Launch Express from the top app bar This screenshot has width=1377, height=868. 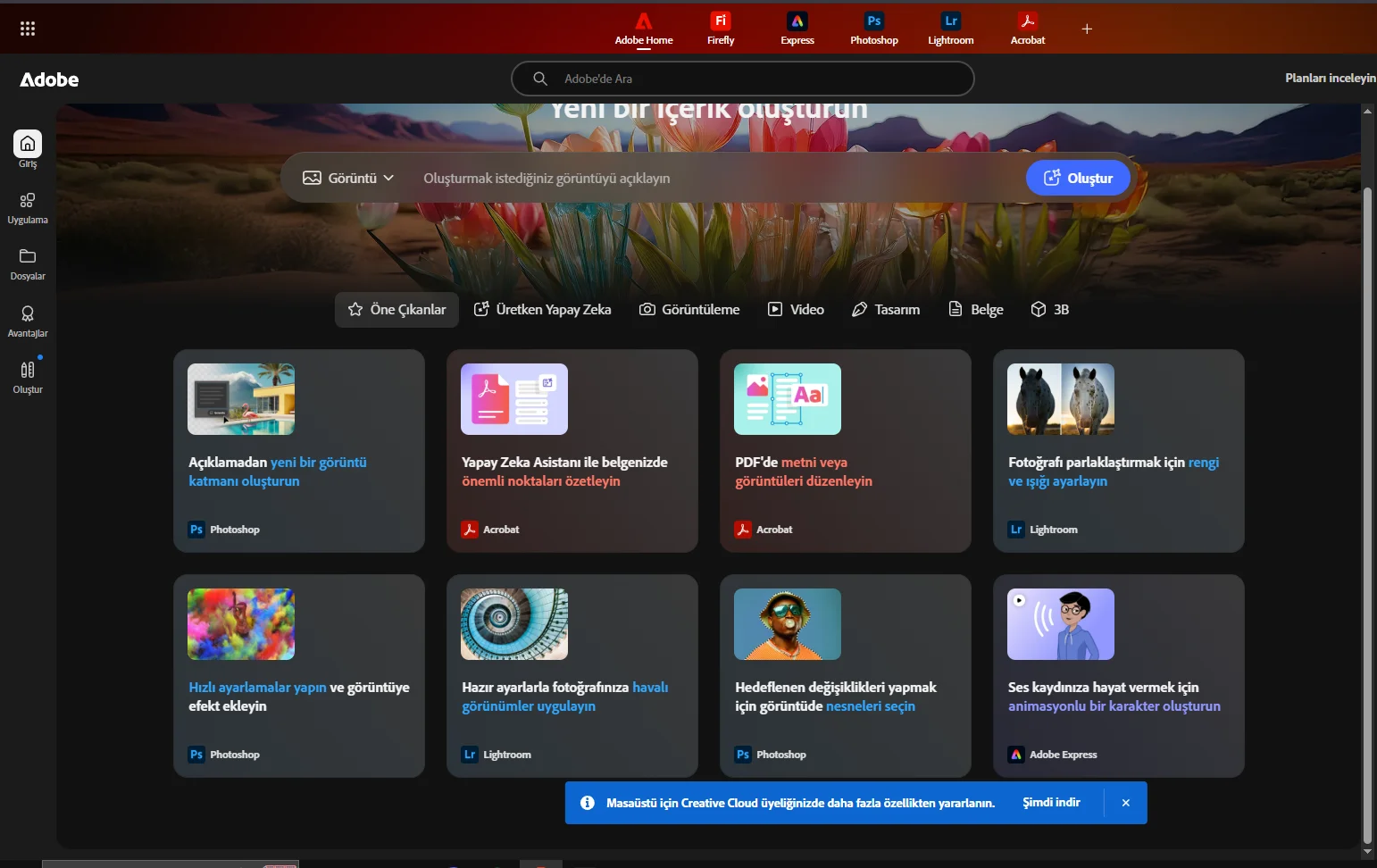[797, 29]
